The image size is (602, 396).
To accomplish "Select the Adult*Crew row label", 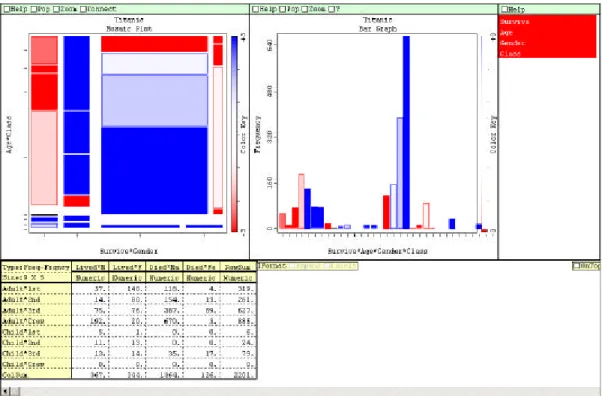I will pyautogui.click(x=36, y=321).
